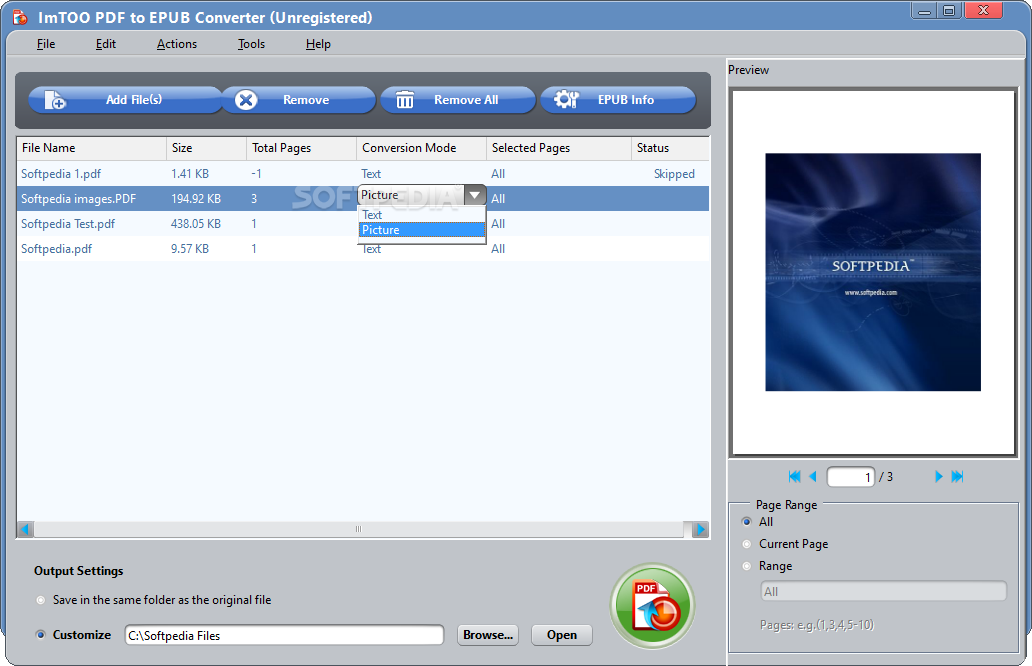Go to first preview page

794,476
